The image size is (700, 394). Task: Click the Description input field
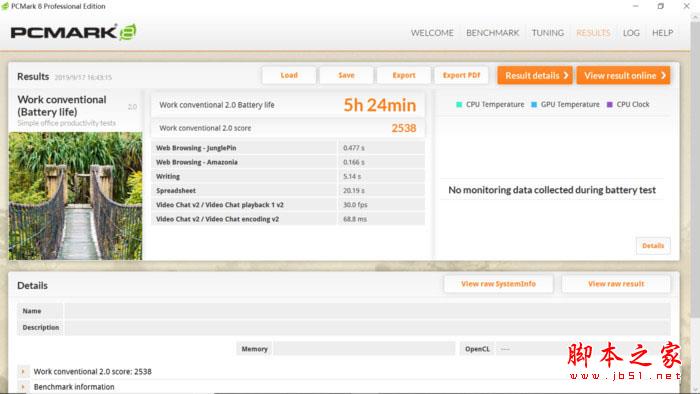click(367, 328)
